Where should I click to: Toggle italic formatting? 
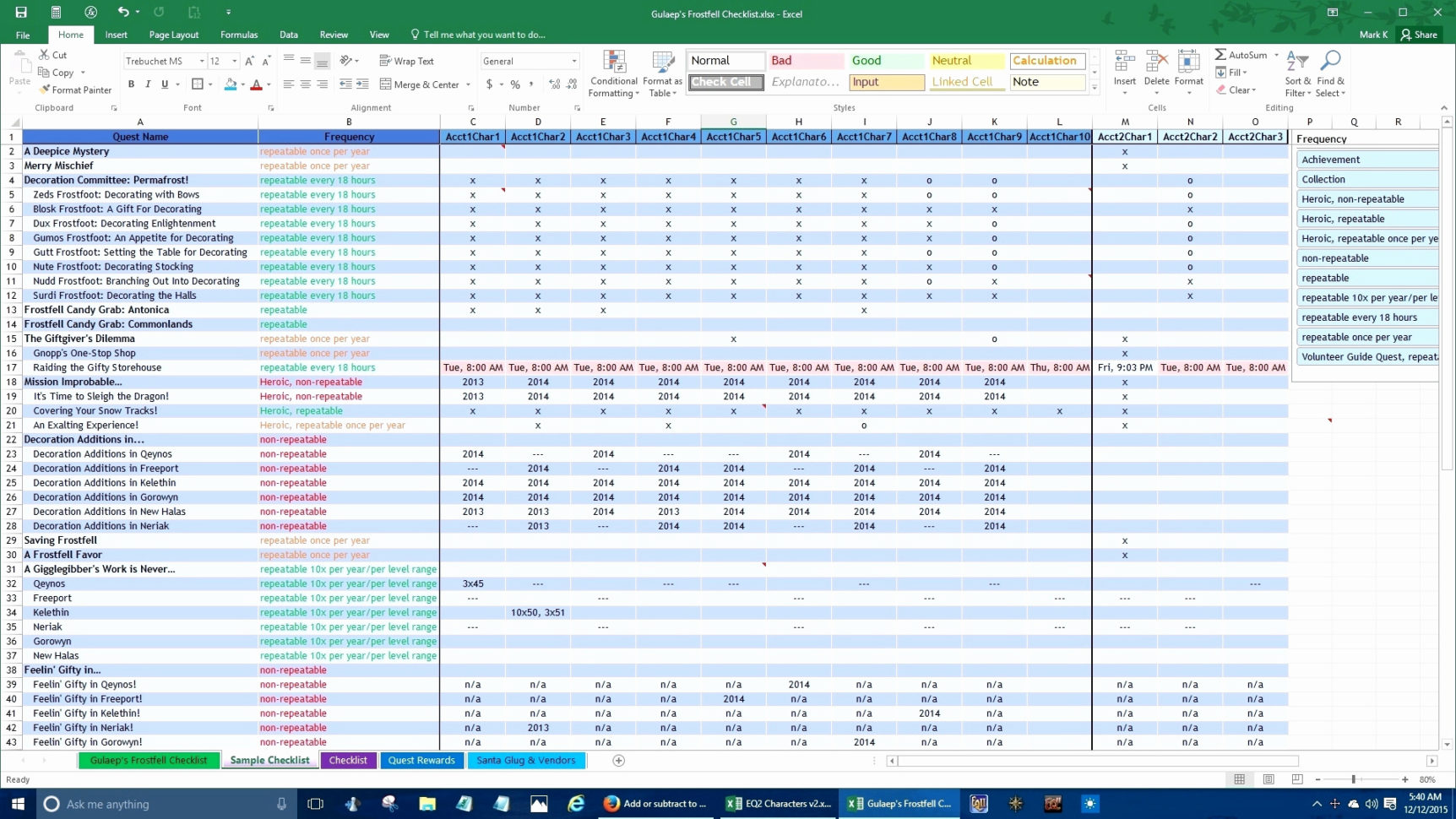146,84
